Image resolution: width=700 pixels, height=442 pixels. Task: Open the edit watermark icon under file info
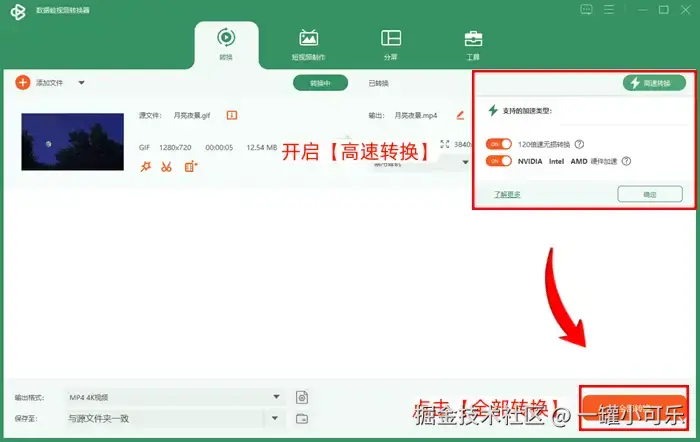tap(191, 167)
